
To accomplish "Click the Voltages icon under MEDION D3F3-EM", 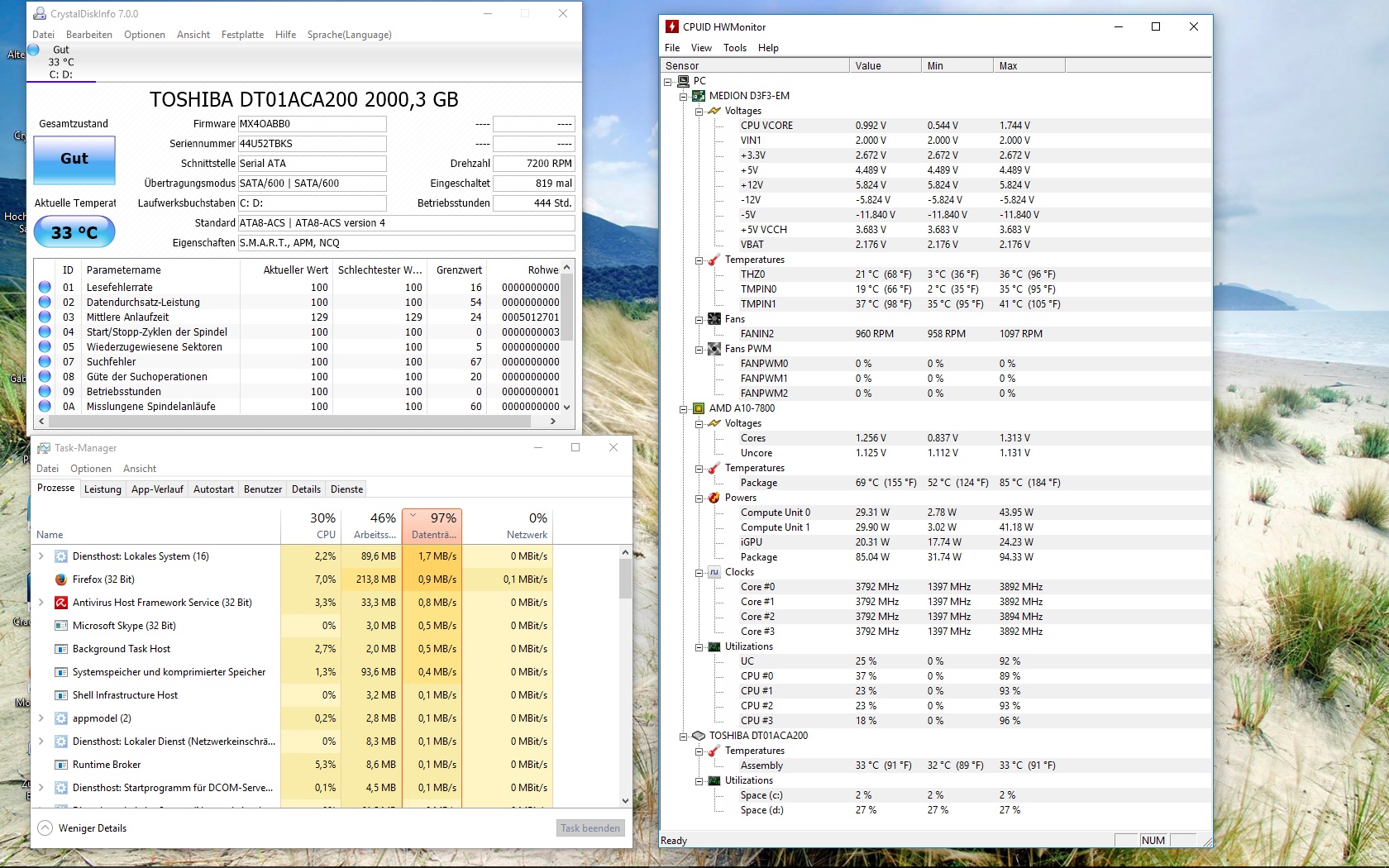I will tap(714, 111).
